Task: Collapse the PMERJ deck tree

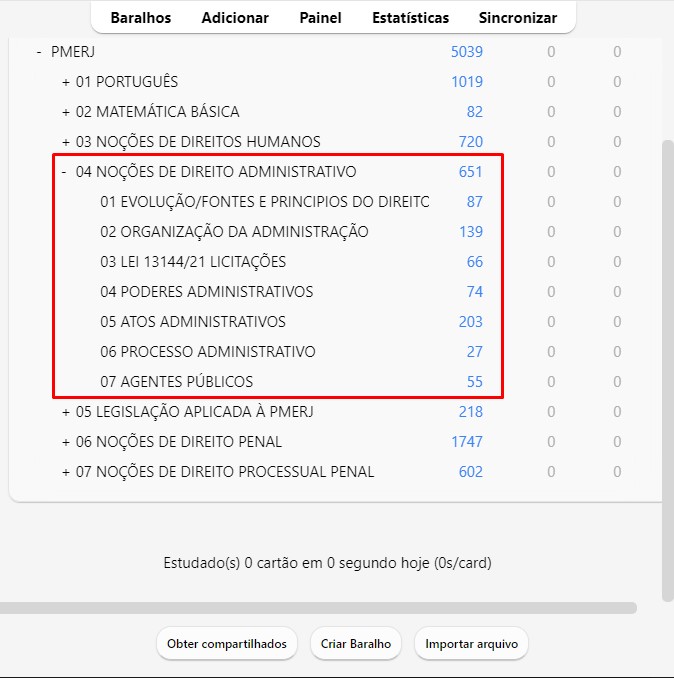Action: pos(39,52)
